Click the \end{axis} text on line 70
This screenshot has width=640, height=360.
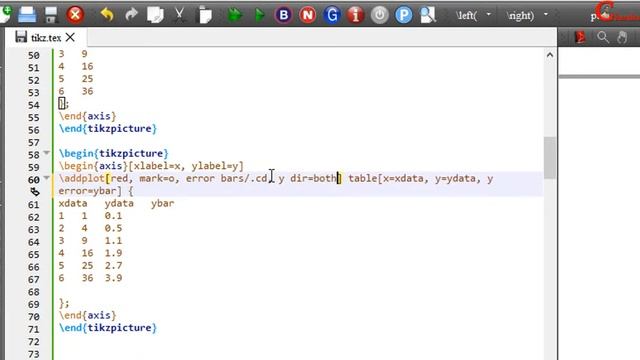click(87, 315)
